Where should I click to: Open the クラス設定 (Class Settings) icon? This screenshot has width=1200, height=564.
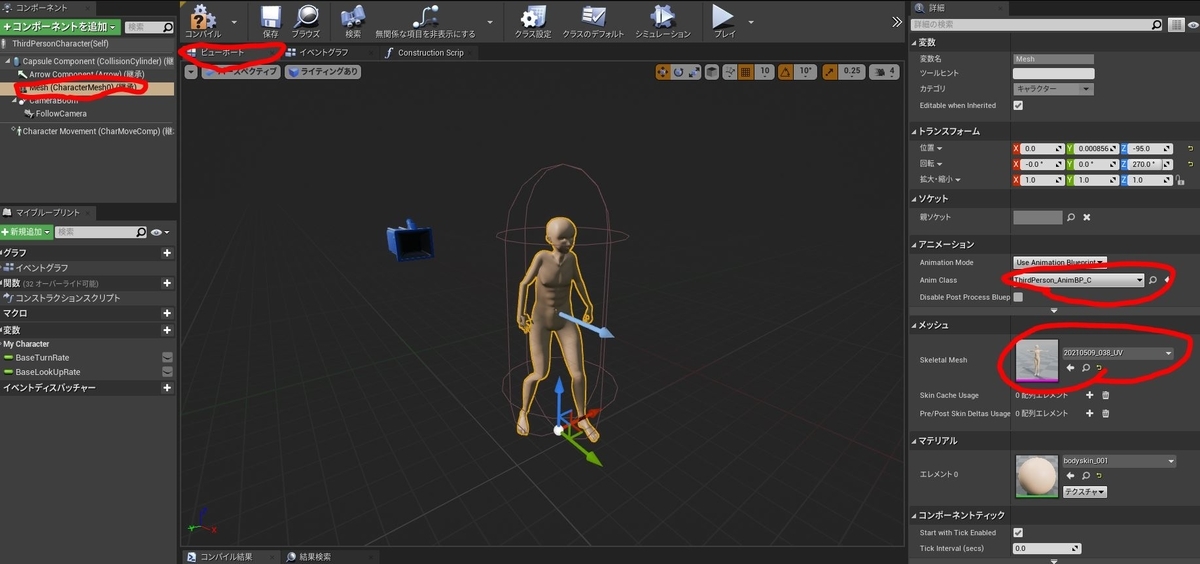[533, 20]
